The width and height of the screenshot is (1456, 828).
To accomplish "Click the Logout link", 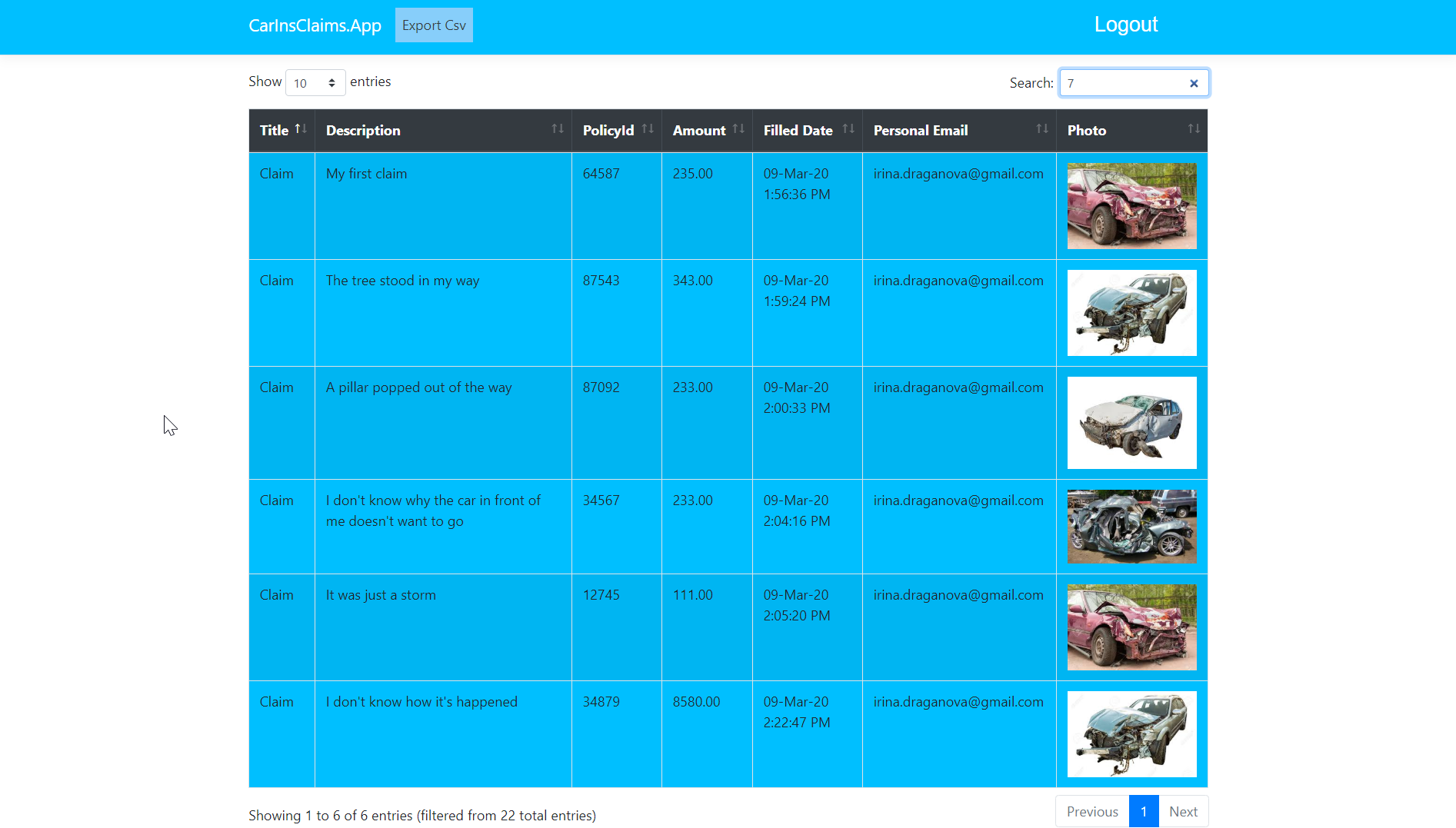I will [x=1126, y=25].
